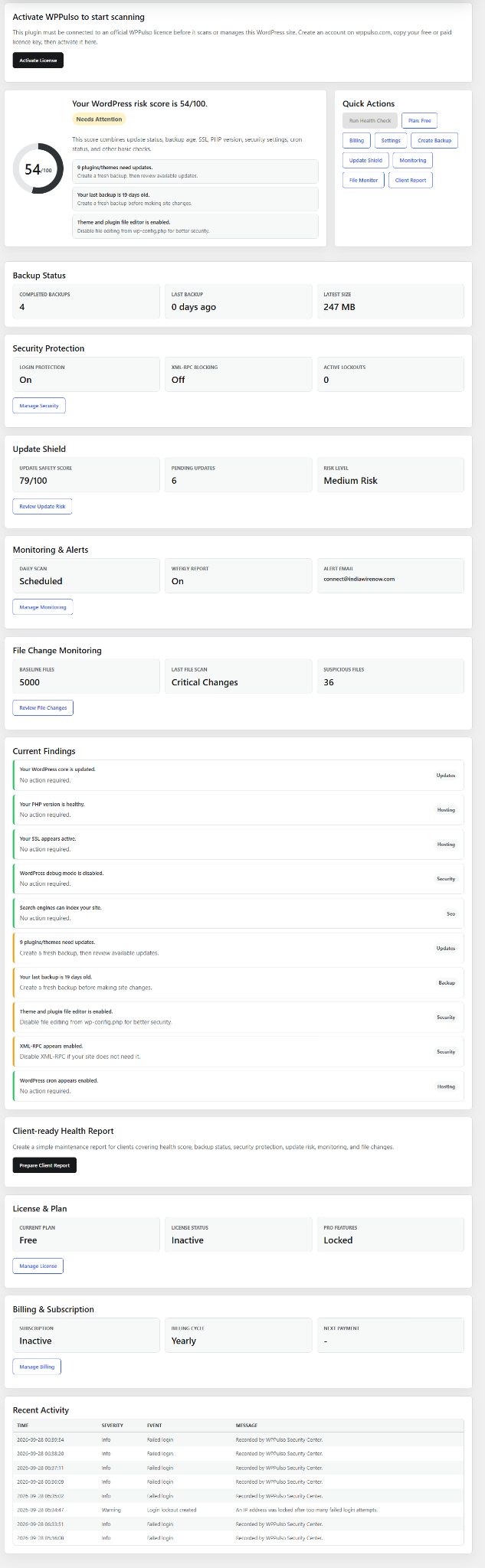Image resolution: width=485 pixels, height=1568 pixels.
Task: Click the Event column header
Action: pyautogui.click(x=154, y=1426)
